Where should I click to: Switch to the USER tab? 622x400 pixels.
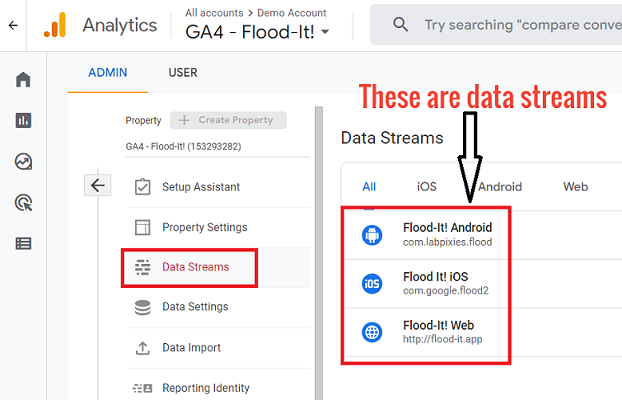pos(182,73)
